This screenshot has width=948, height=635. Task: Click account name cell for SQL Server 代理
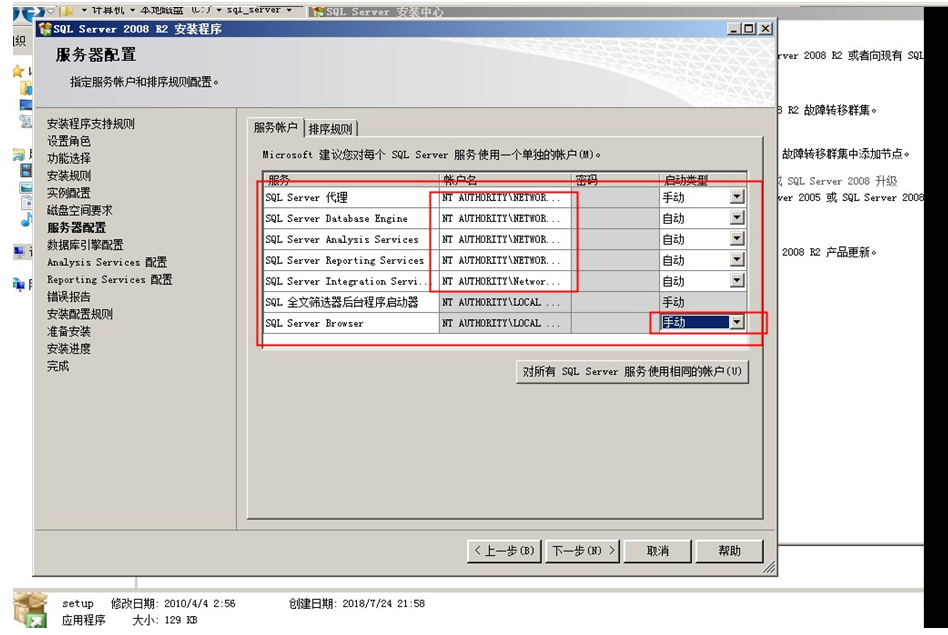(x=505, y=198)
